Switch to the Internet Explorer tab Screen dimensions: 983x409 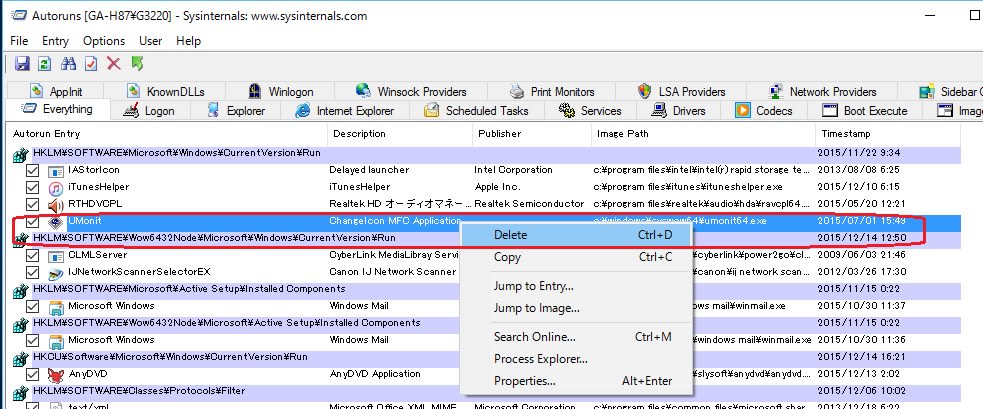coord(345,111)
